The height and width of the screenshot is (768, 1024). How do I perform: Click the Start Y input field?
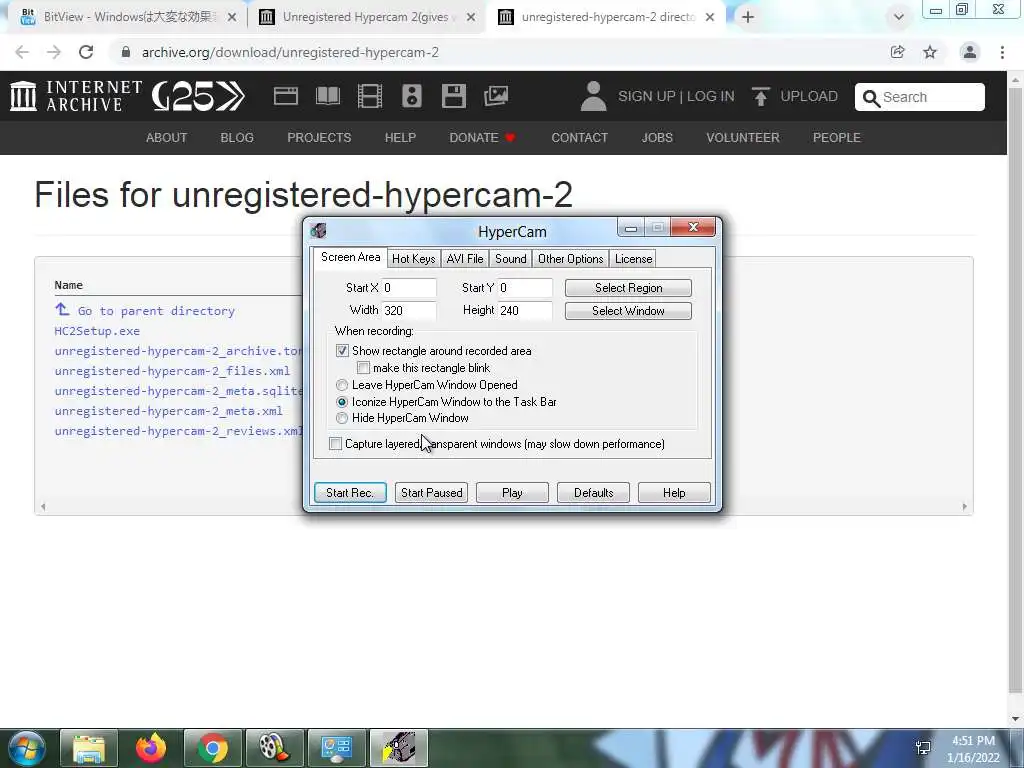pyautogui.click(x=525, y=288)
